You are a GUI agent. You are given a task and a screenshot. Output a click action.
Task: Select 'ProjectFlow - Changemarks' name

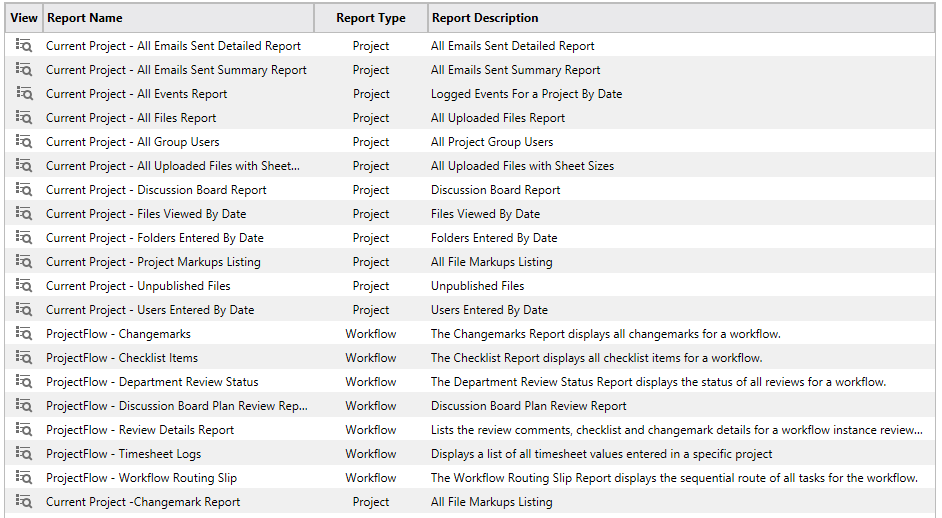coord(118,335)
